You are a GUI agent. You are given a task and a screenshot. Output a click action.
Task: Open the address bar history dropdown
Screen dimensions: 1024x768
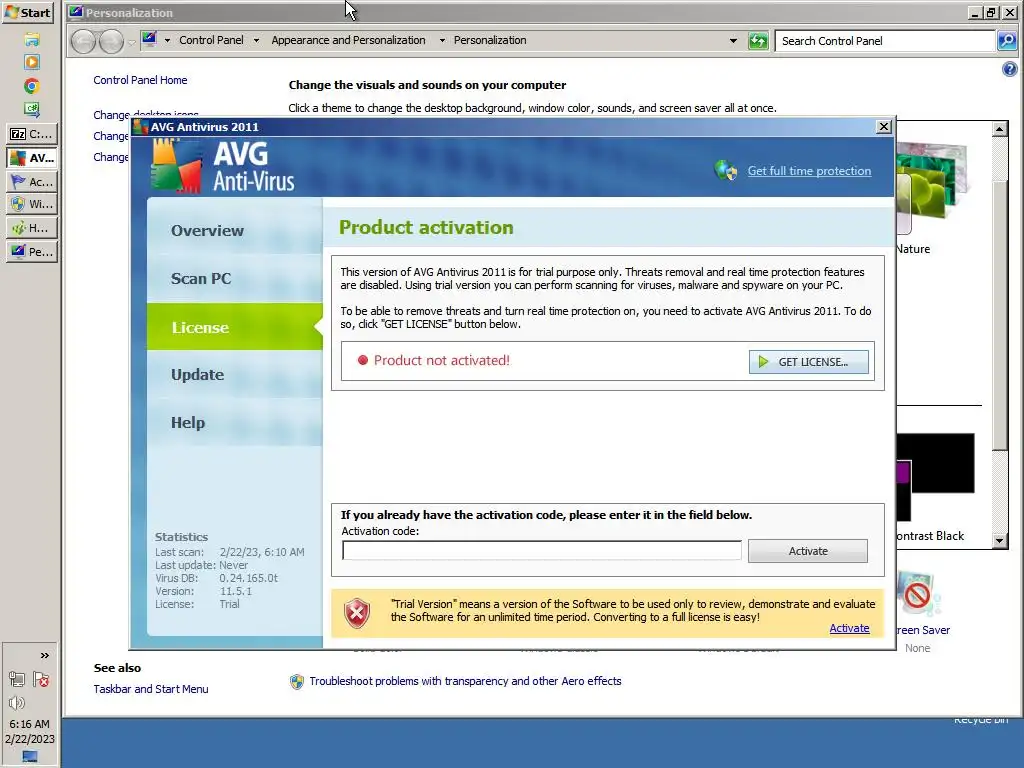point(733,40)
